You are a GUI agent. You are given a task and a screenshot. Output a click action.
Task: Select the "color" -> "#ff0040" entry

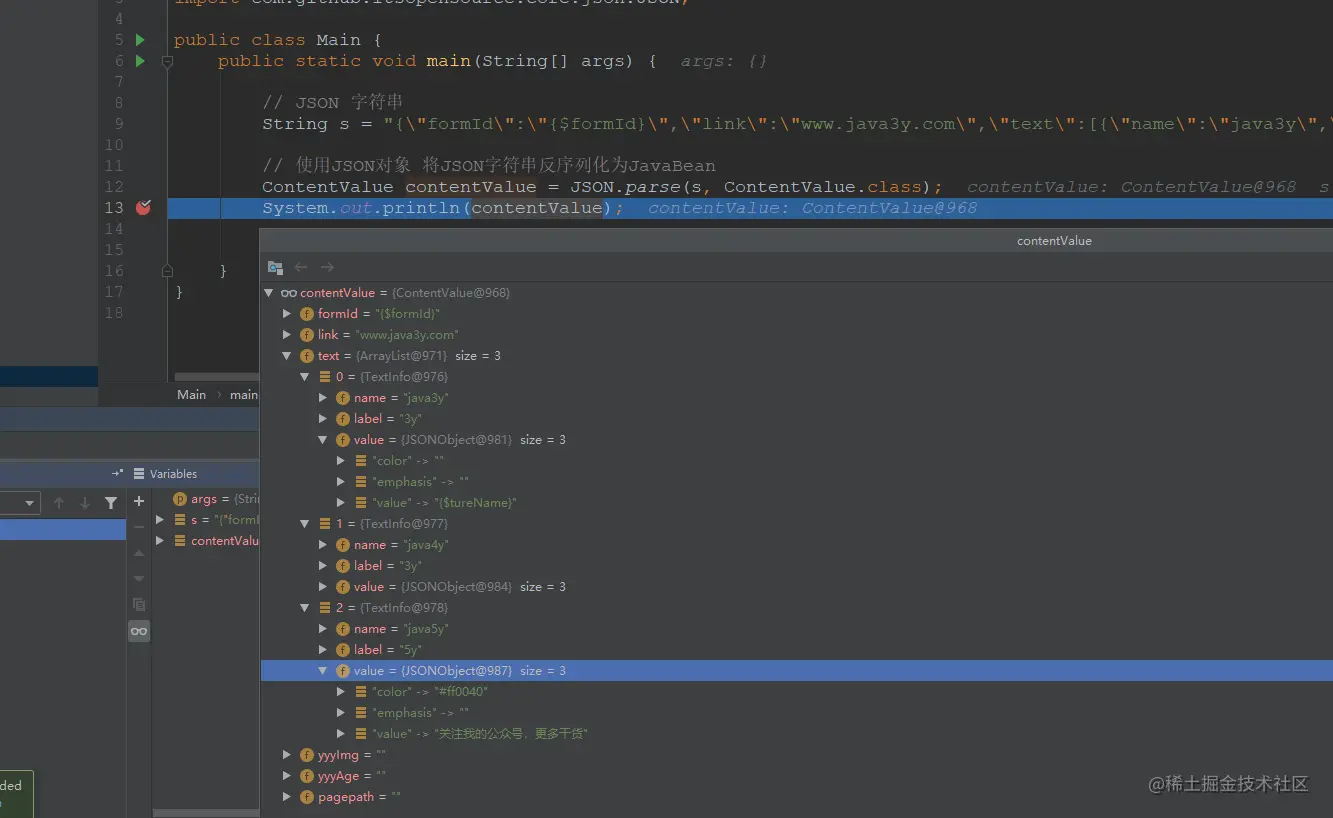click(x=796, y=692)
